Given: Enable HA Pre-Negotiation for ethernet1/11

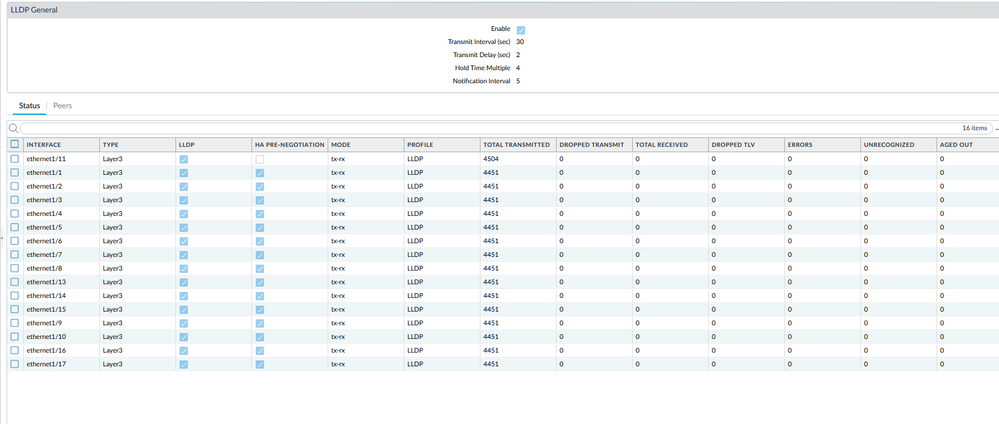Looking at the screenshot, I should click(260, 159).
